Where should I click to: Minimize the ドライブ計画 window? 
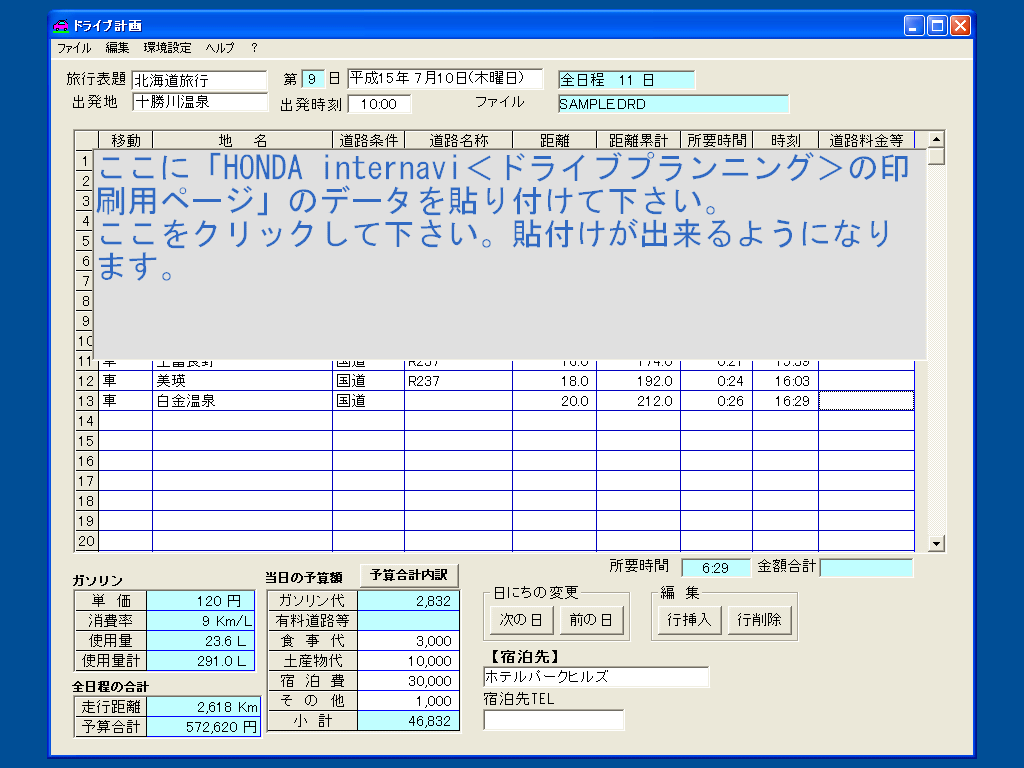tap(914, 25)
